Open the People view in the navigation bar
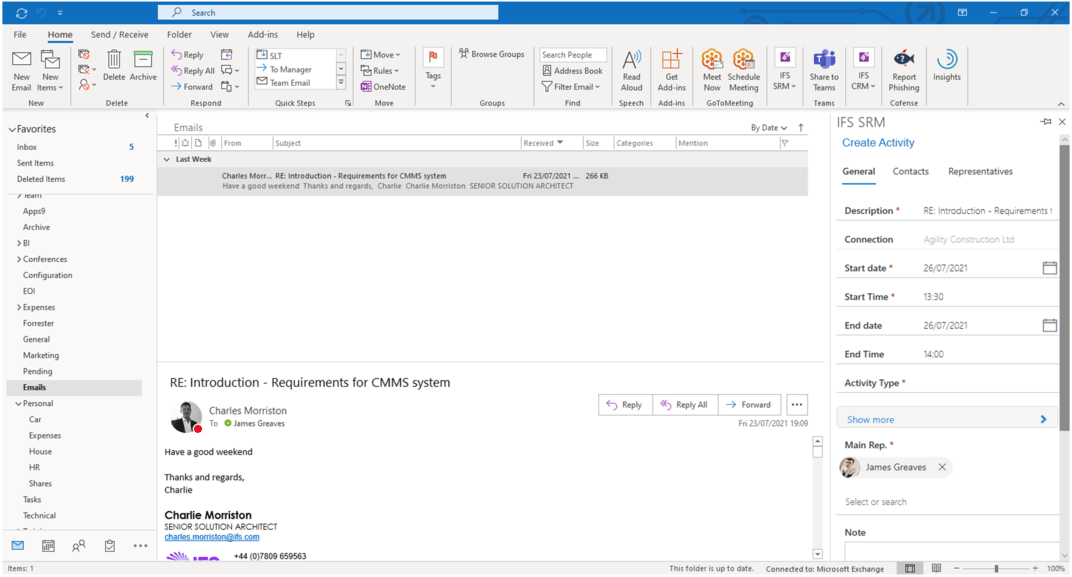The image size is (1072, 577). [78, 545]
